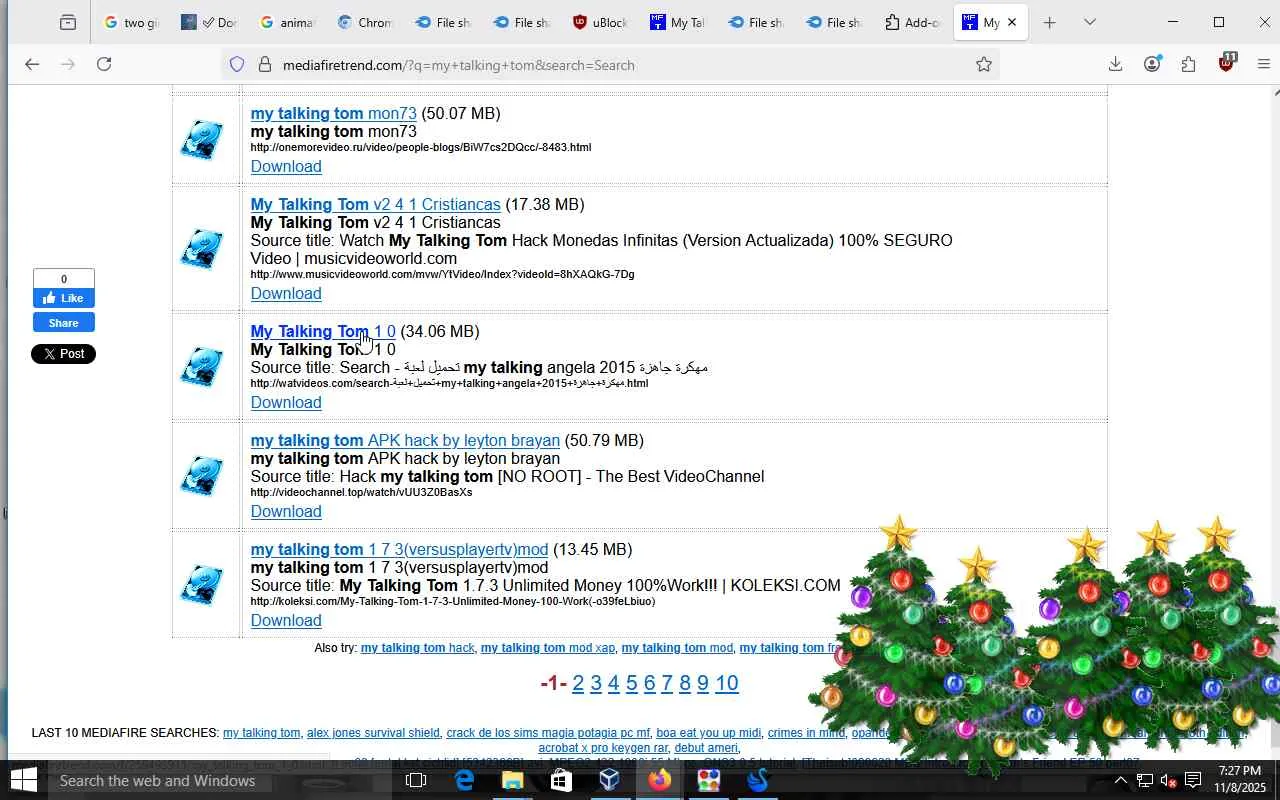Open the Firefox application menu
1280x800 pixels.
point(1263,65)
